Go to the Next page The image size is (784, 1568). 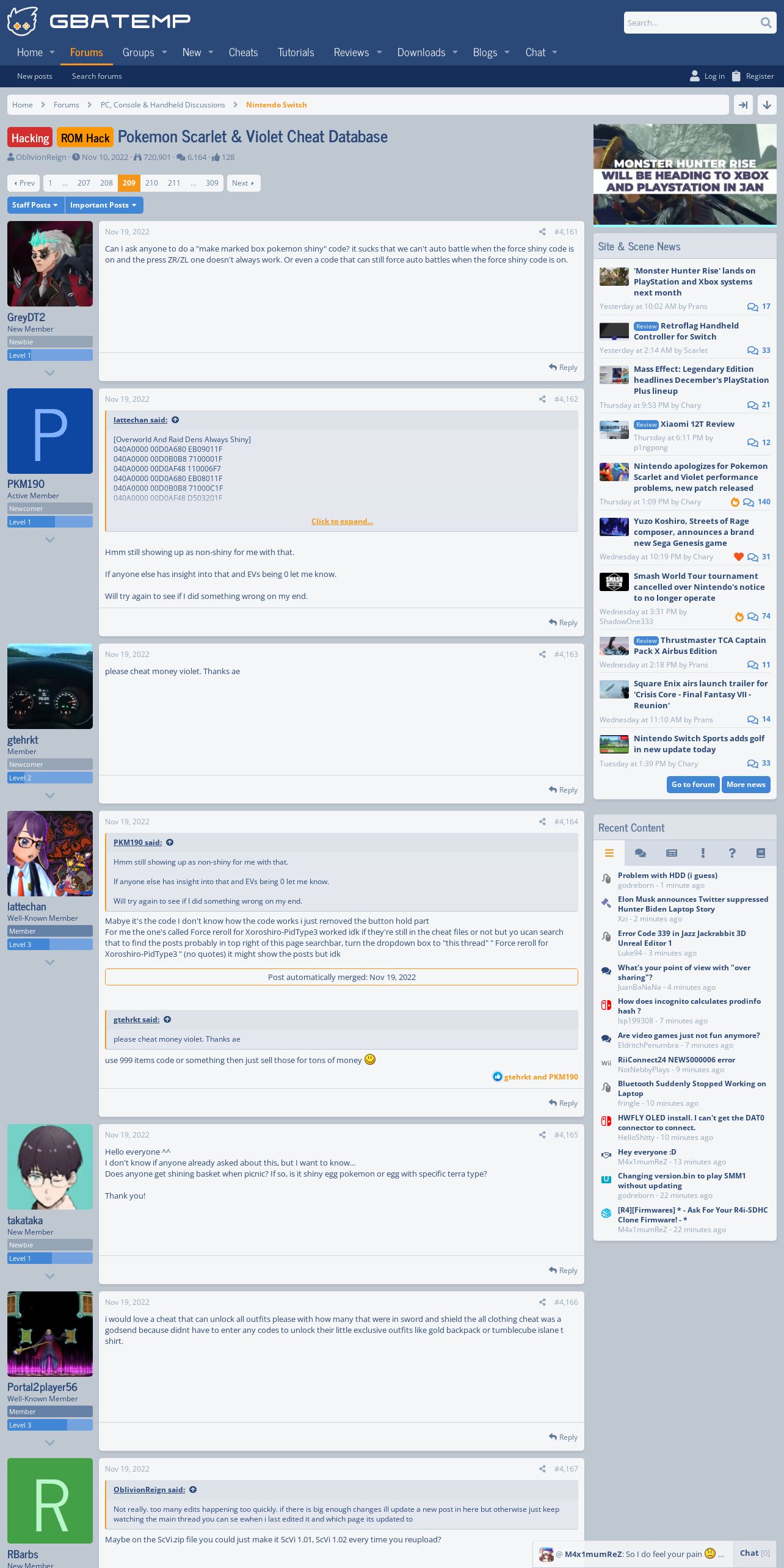pyautogui.click(x=244, y=183)
